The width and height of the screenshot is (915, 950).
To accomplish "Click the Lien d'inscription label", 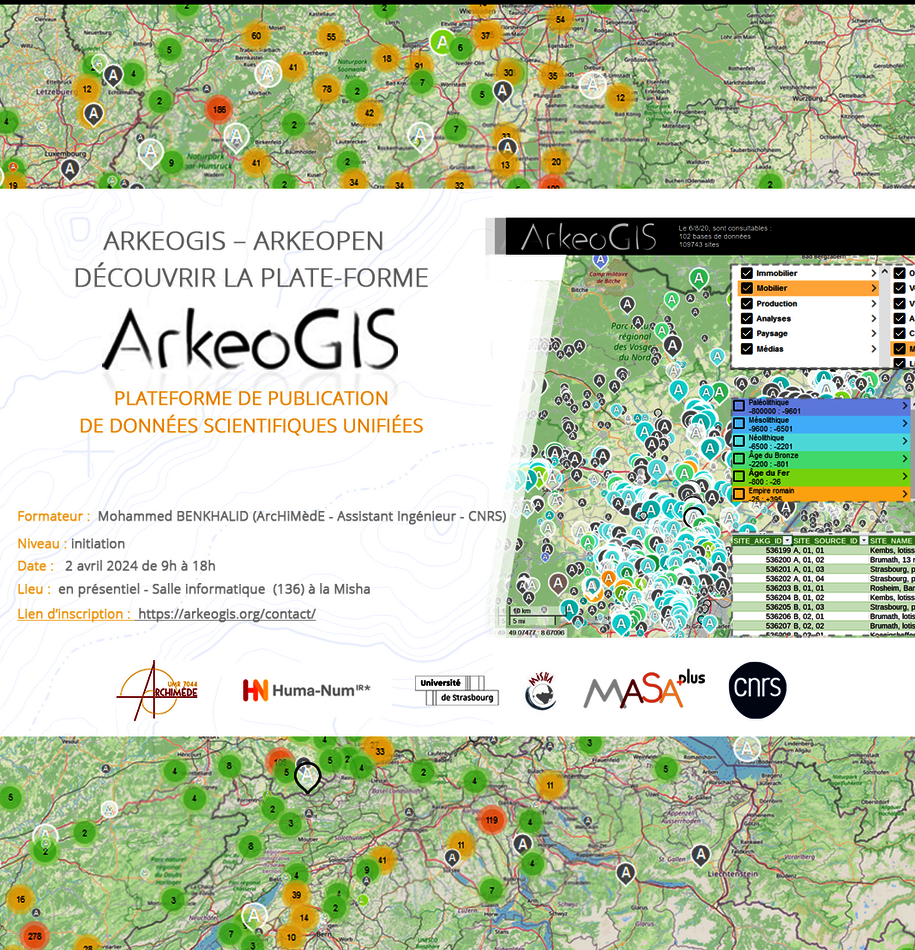I will tap(74, 614).
